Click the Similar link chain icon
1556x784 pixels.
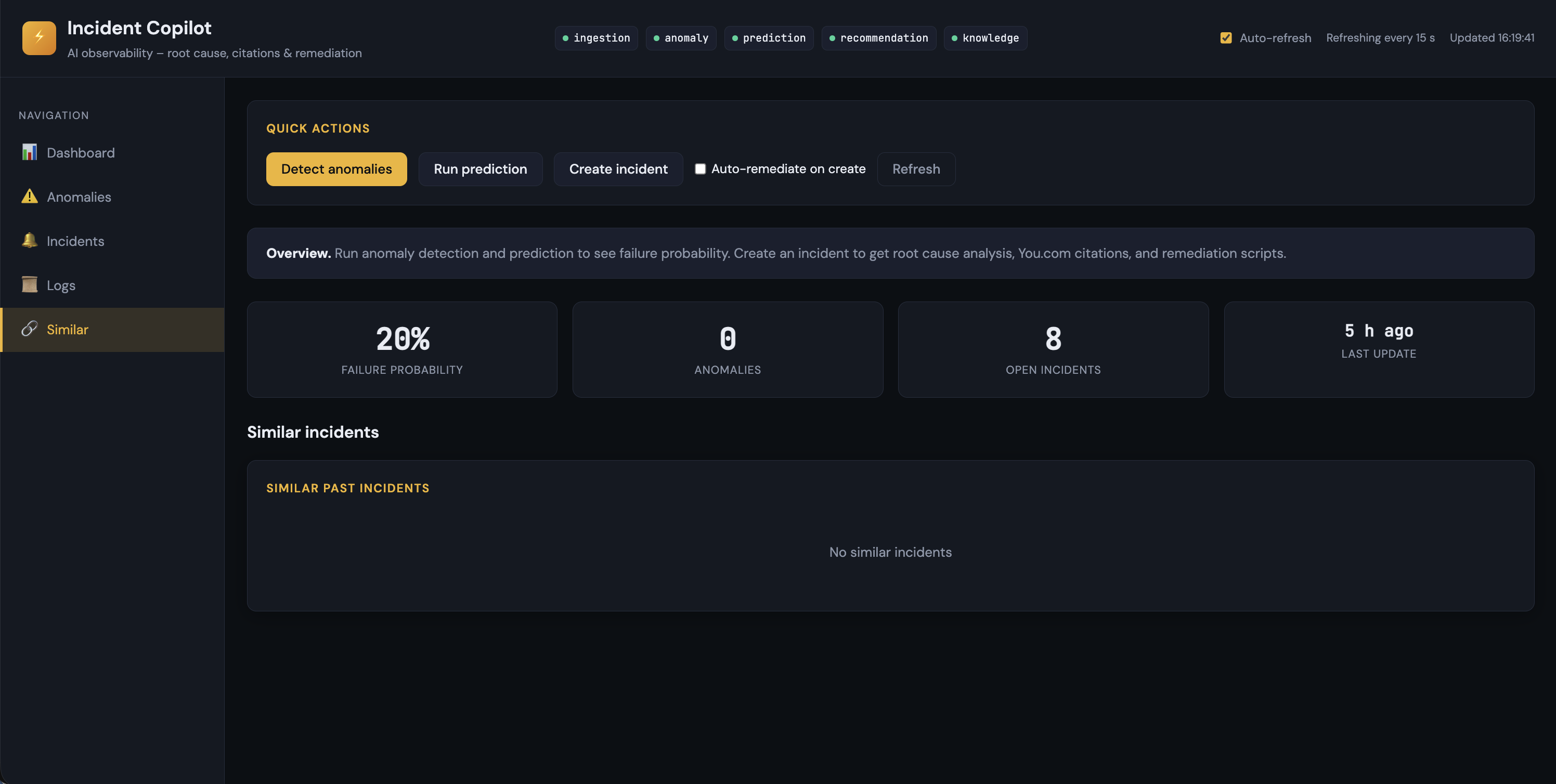pyautogui.click(x=29, y=329)
